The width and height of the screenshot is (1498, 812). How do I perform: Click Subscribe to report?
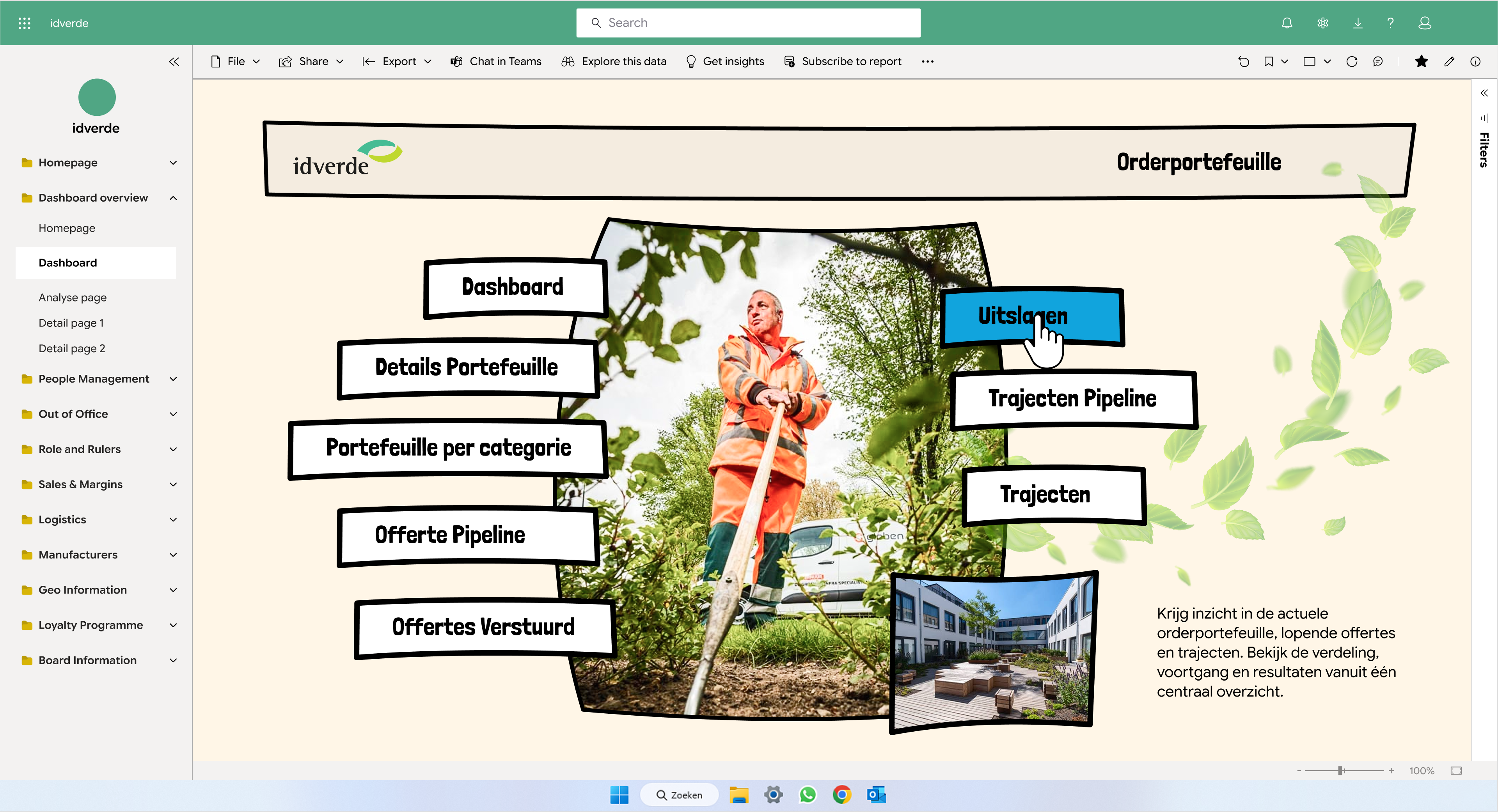coord(843,62)
